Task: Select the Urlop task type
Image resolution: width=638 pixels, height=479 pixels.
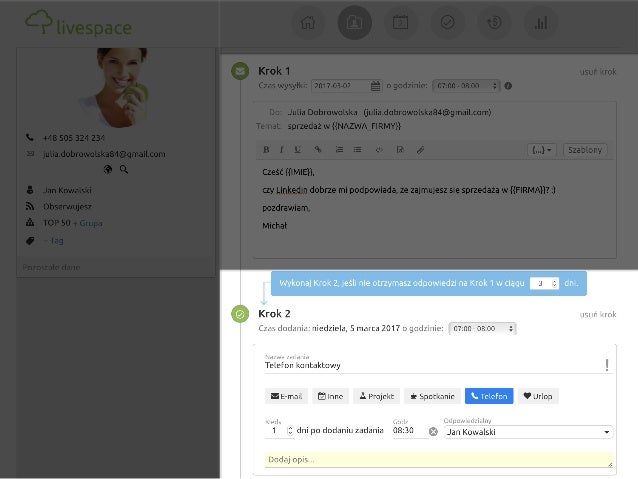Action: coord(538,396)
